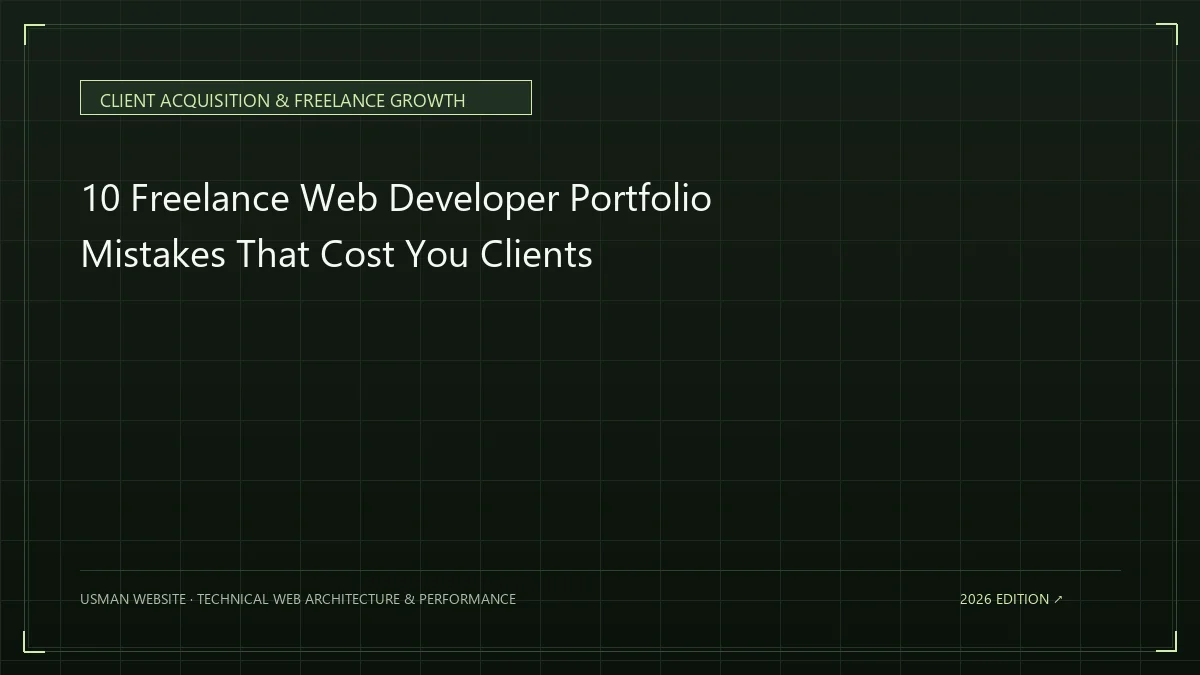Click the "Client Acquisition & Freelance Growth" category tag
Viewport: 1200px width, 675px height.
pos(305,98)
